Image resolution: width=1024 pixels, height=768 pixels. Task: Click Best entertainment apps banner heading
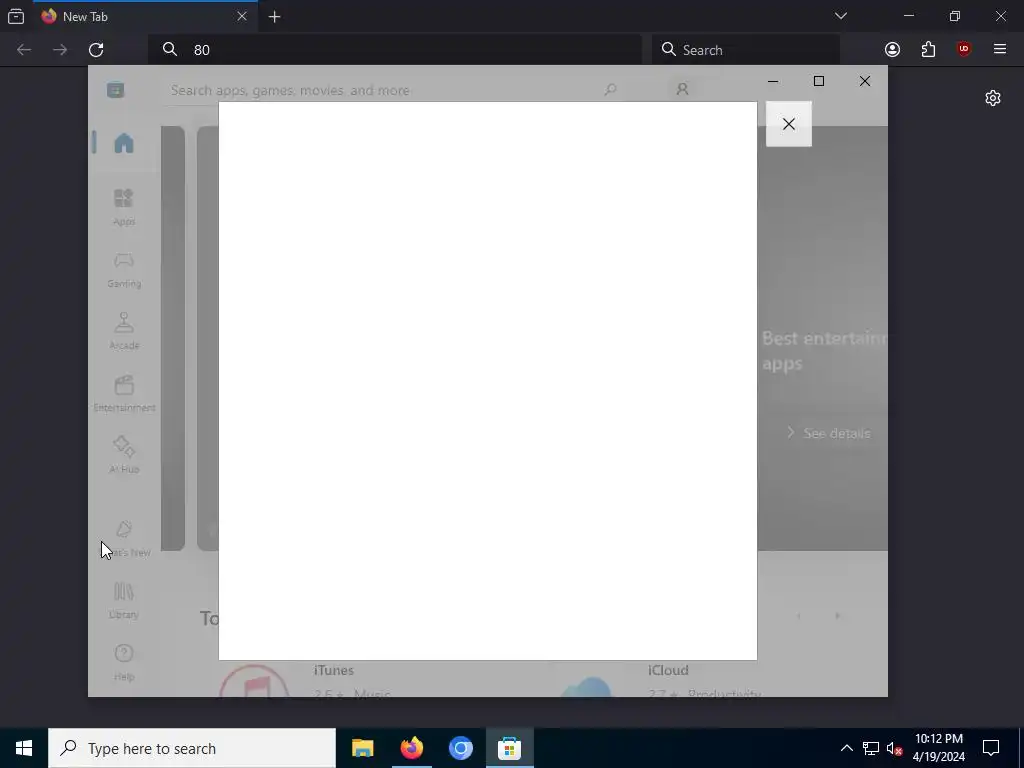coord(825,351)
